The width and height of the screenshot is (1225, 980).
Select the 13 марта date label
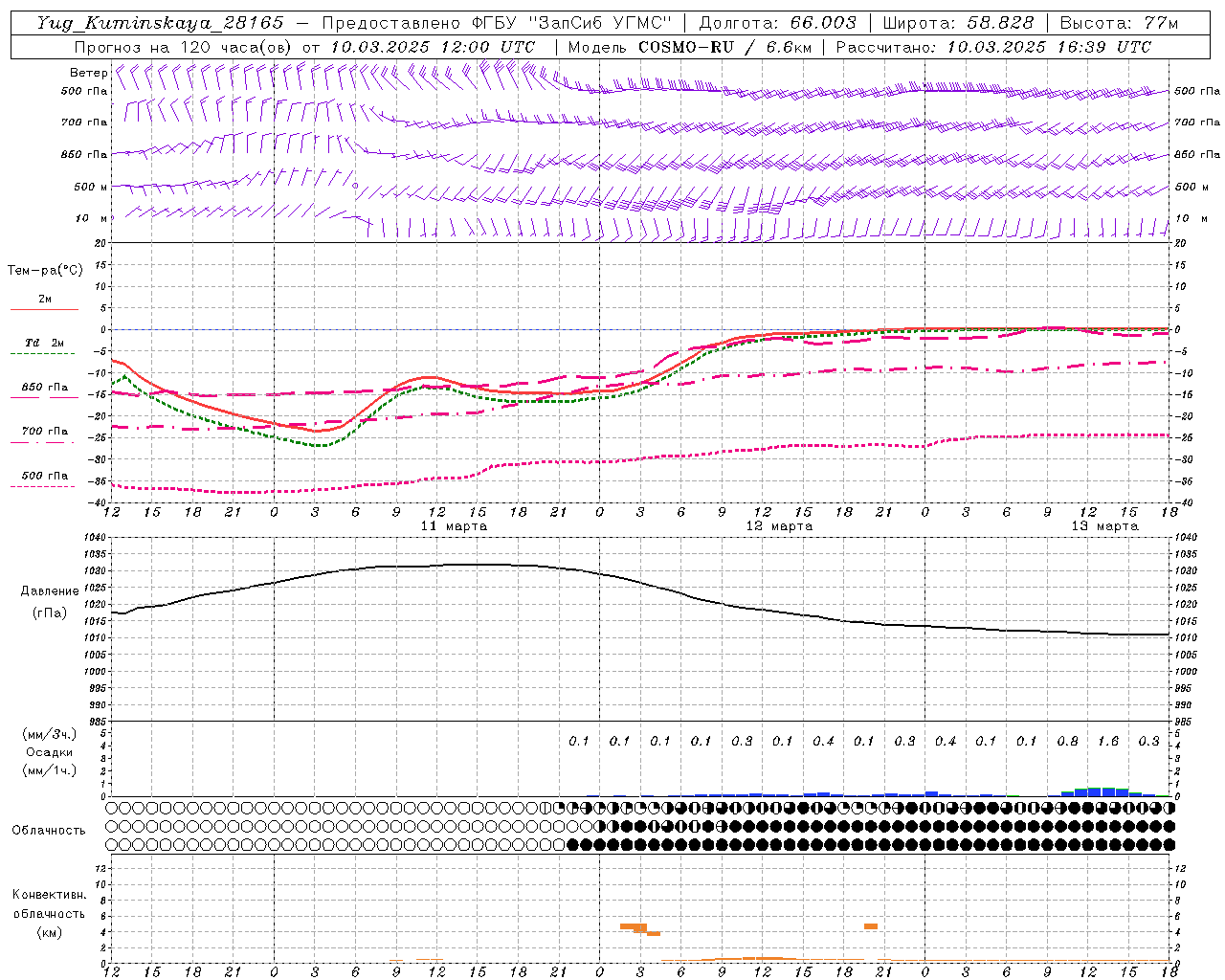(1104, 525)
